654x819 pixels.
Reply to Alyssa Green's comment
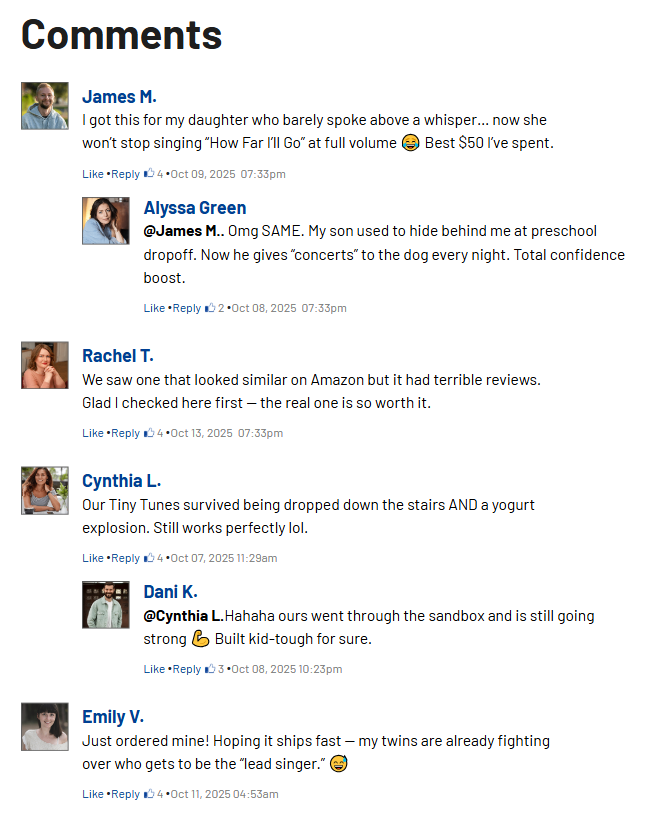pos(187,308)
